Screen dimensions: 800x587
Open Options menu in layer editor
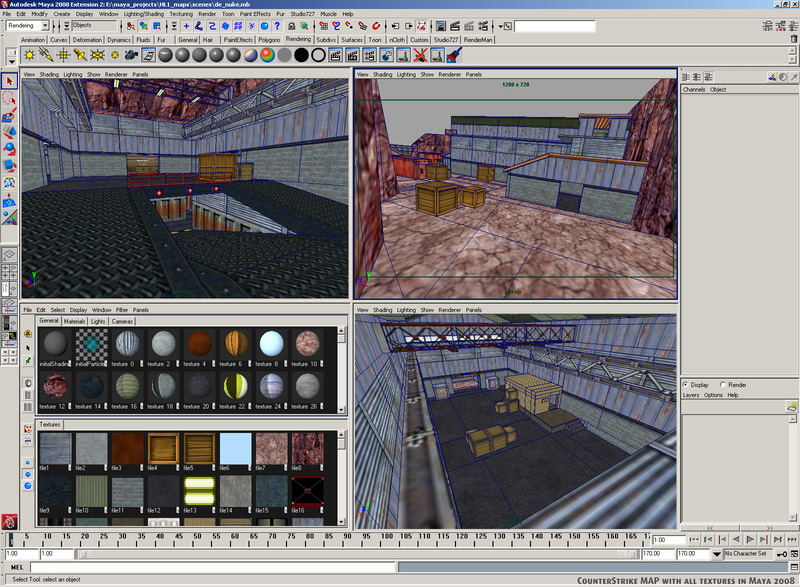(713, 395)
